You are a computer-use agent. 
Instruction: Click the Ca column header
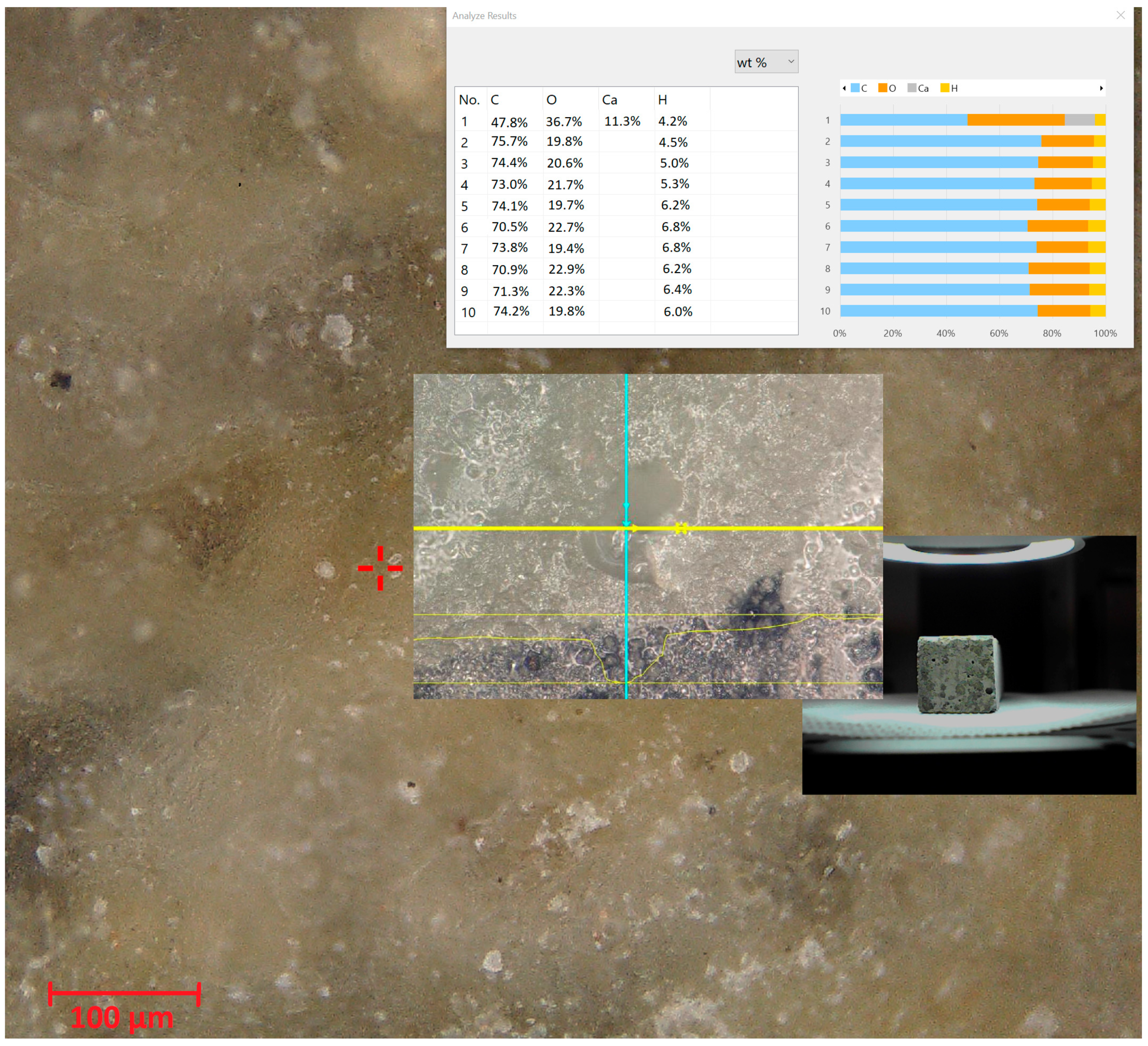(x=610, y=100)
